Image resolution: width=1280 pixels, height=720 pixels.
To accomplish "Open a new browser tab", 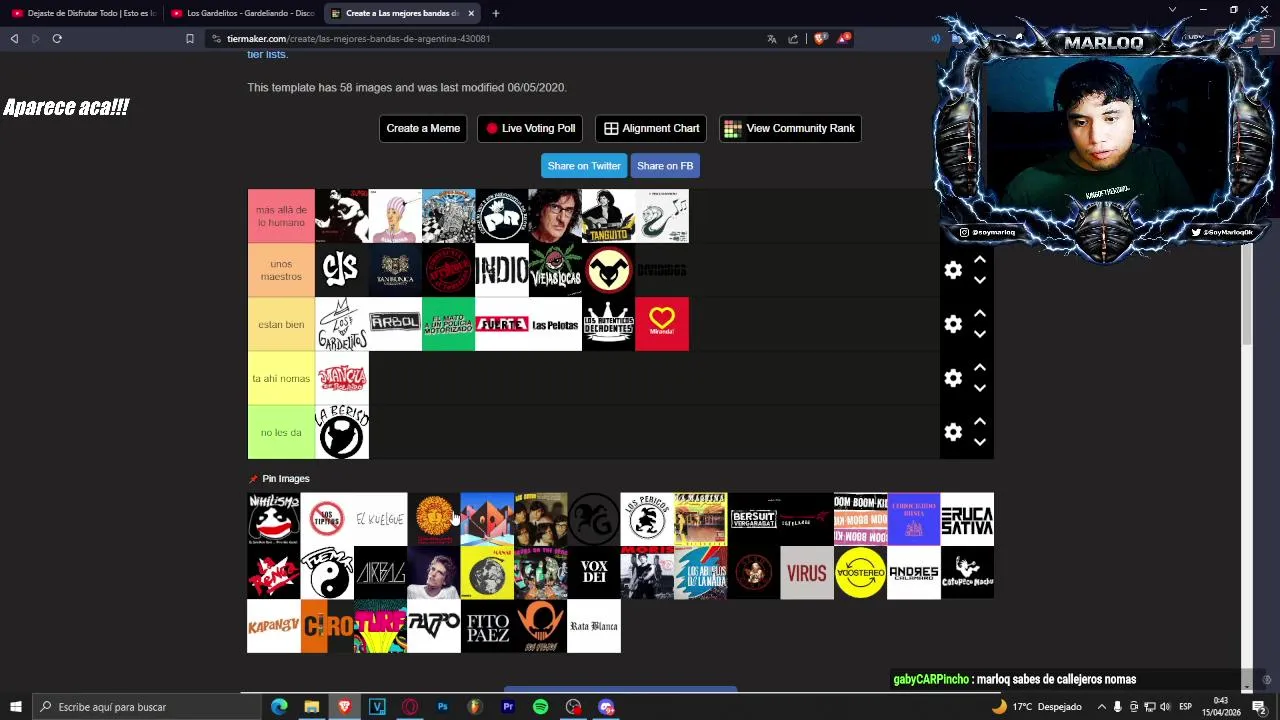I will 496,13.
